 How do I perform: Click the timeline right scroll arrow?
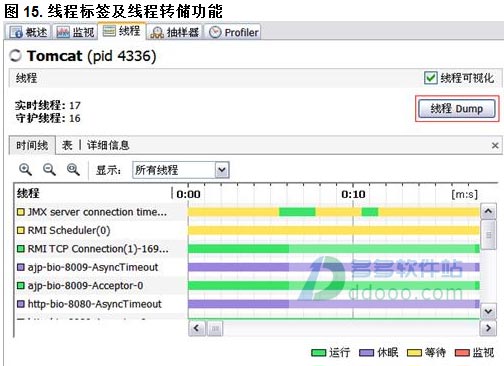(488, 328)
